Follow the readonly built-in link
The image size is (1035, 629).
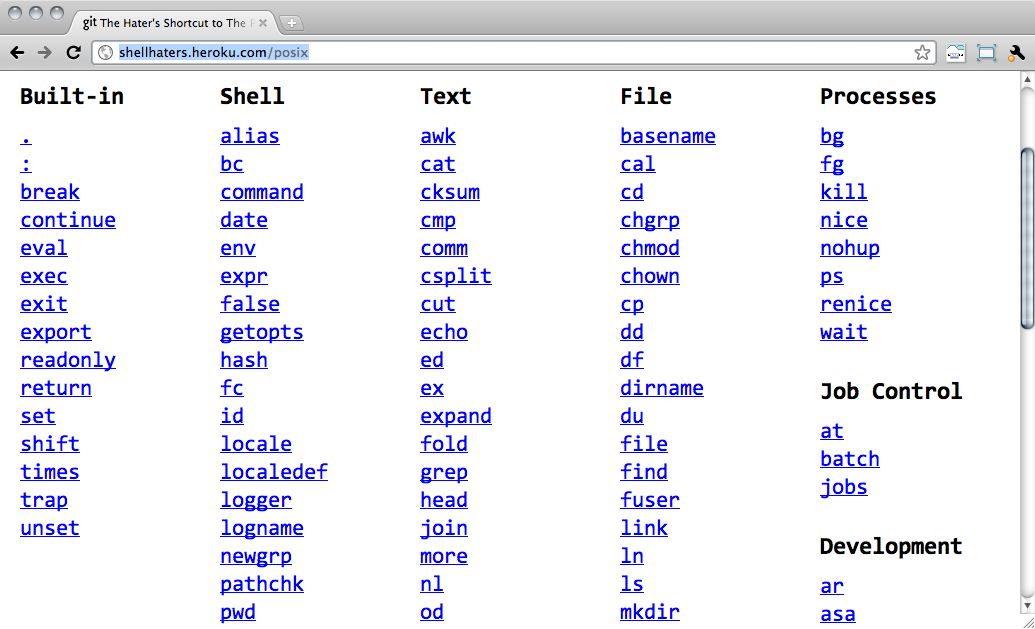(x=68, y=360)
